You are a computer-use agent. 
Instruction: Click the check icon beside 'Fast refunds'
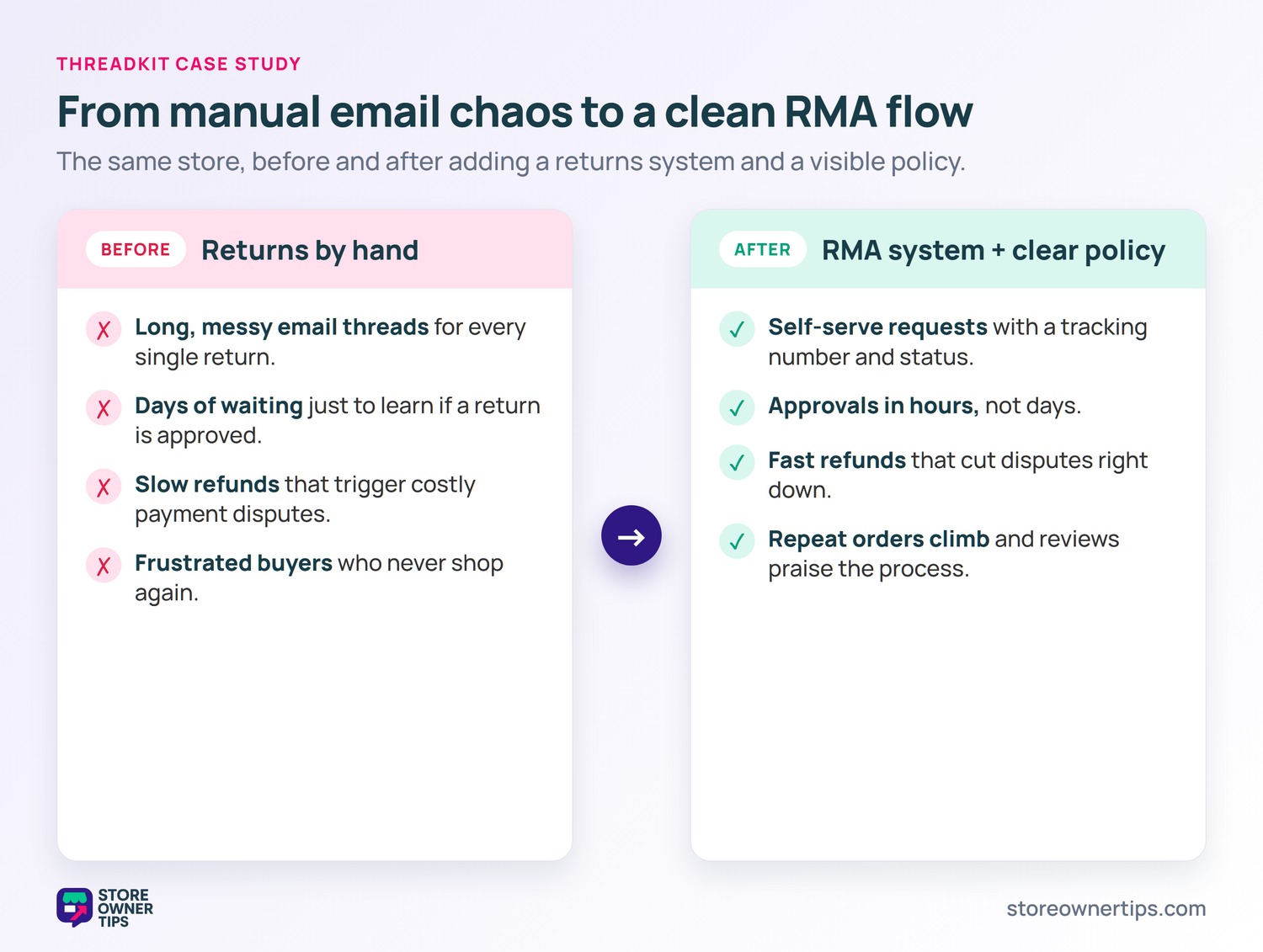click(737, 462)
